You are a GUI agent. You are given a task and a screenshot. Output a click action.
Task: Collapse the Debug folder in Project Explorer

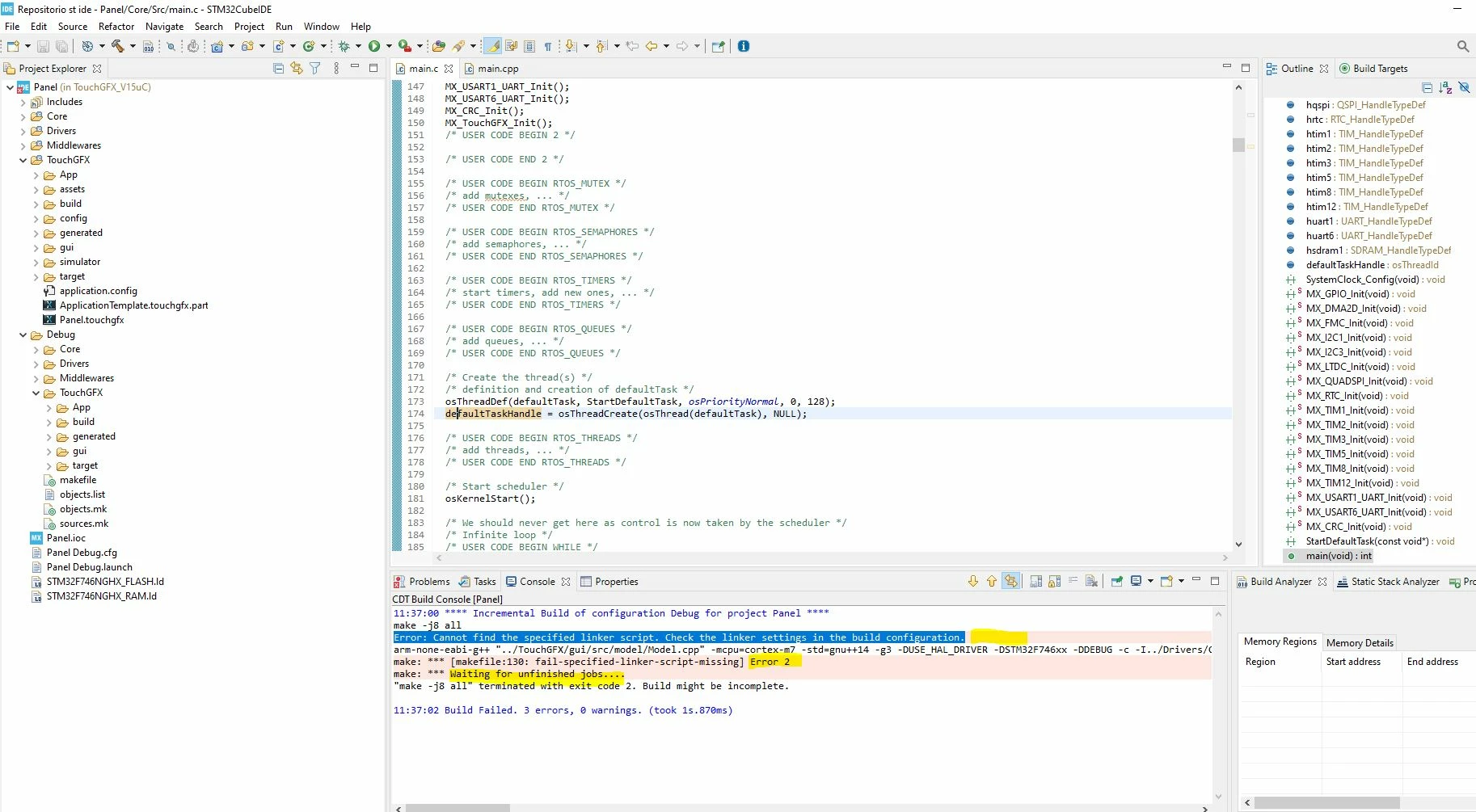click(x=23, y=334)
